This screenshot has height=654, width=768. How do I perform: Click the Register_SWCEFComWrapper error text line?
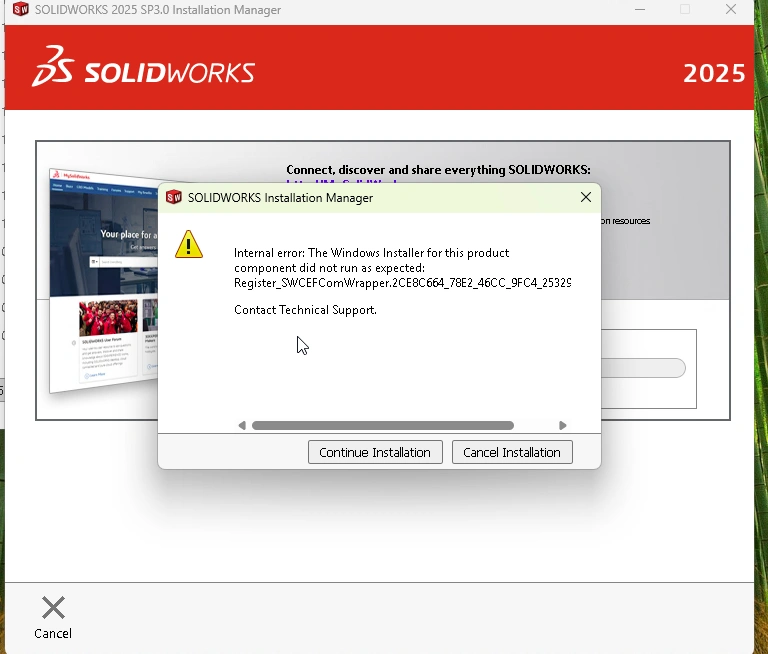click(x=403, y=283)
